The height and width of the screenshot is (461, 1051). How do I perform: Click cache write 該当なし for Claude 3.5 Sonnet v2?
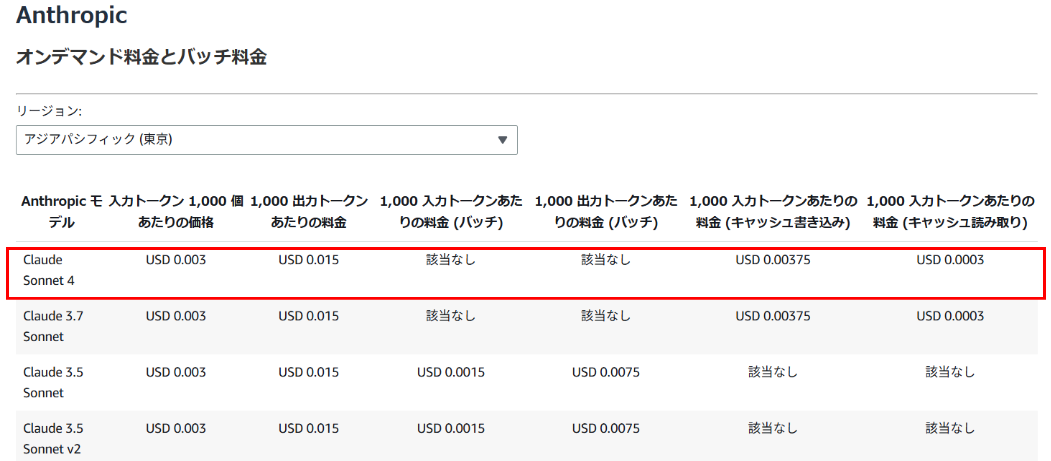(x=773, y=427)
